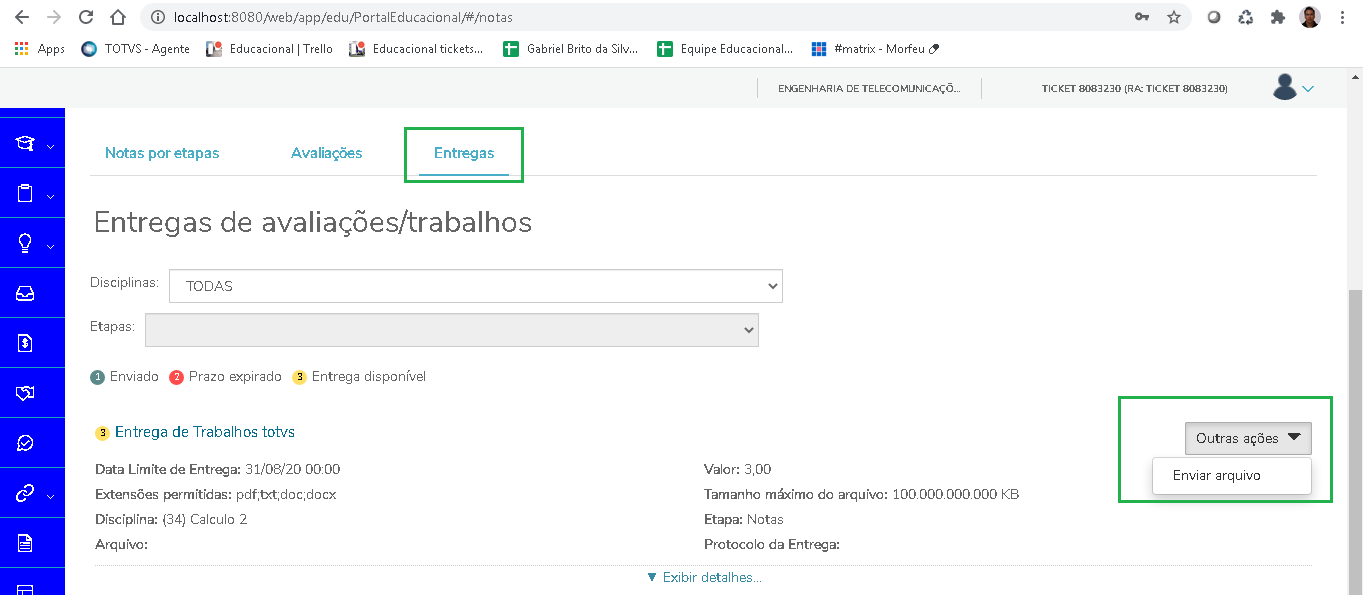The image size is (1363, 595).
Task: Expand chevron beside lightbulb icon
Action: pyautogui.click(x=50, y=246)
